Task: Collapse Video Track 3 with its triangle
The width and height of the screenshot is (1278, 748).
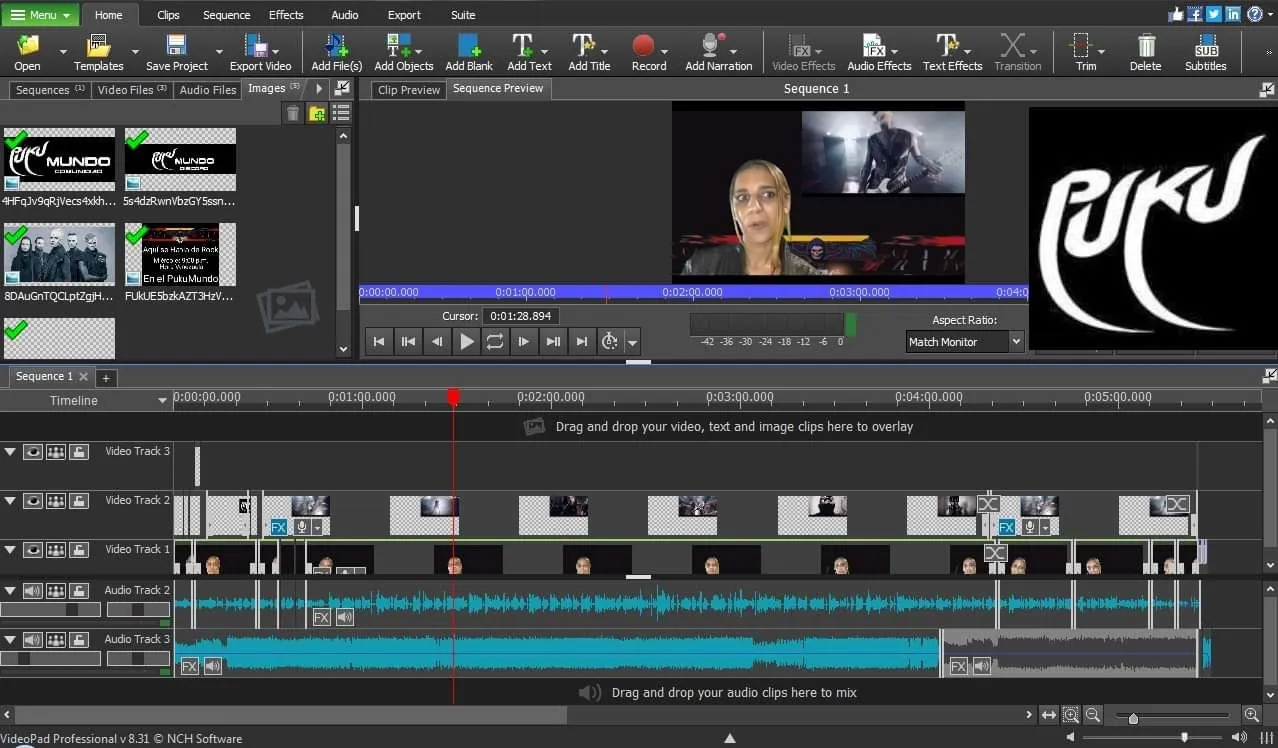Action: [x=10, y=452]
